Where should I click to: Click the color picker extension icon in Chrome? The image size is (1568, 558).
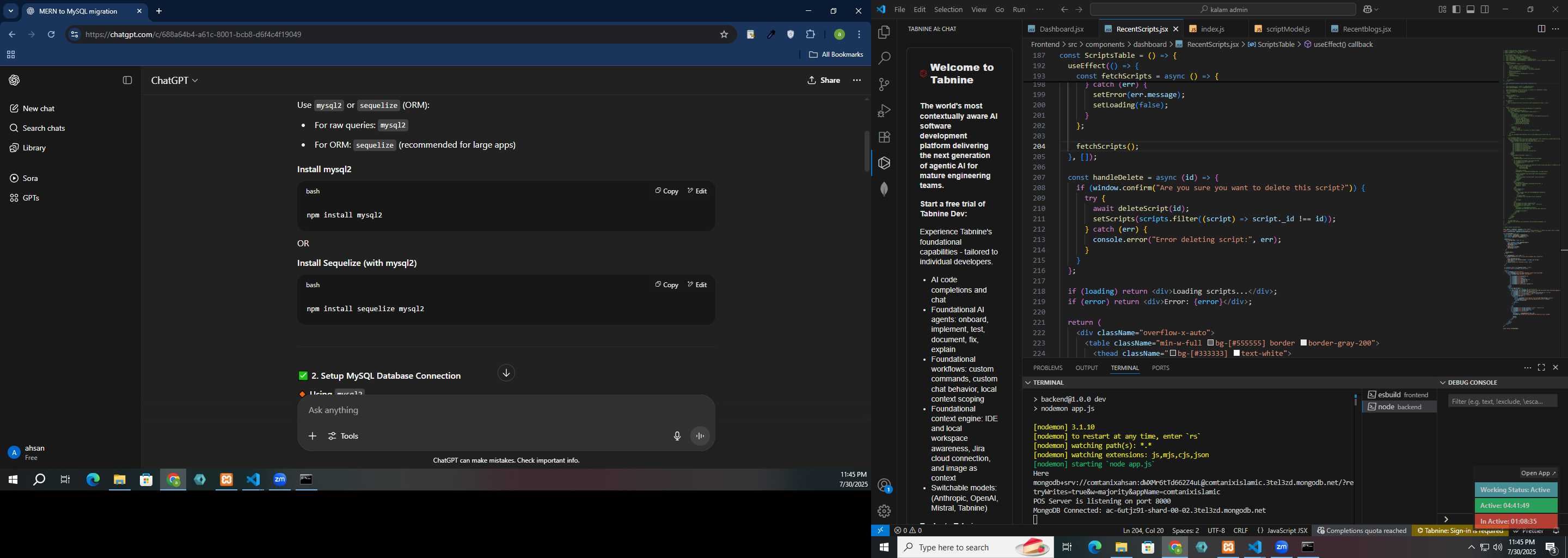tap(770, 35)
